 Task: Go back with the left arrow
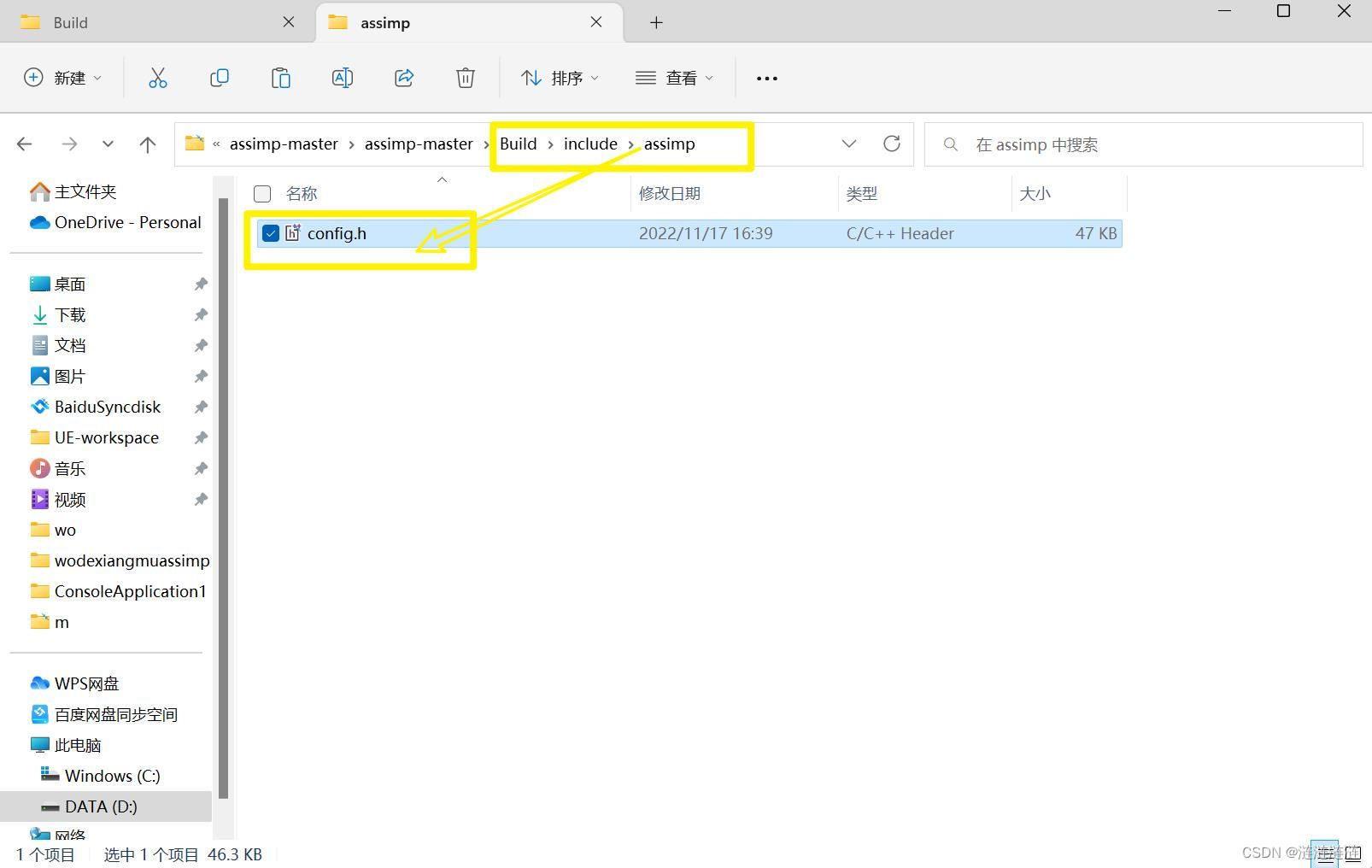25,144
